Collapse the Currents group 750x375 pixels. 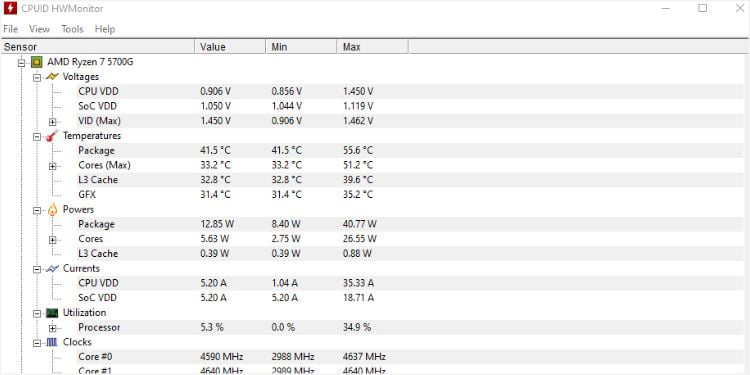(x=37, y=269)
